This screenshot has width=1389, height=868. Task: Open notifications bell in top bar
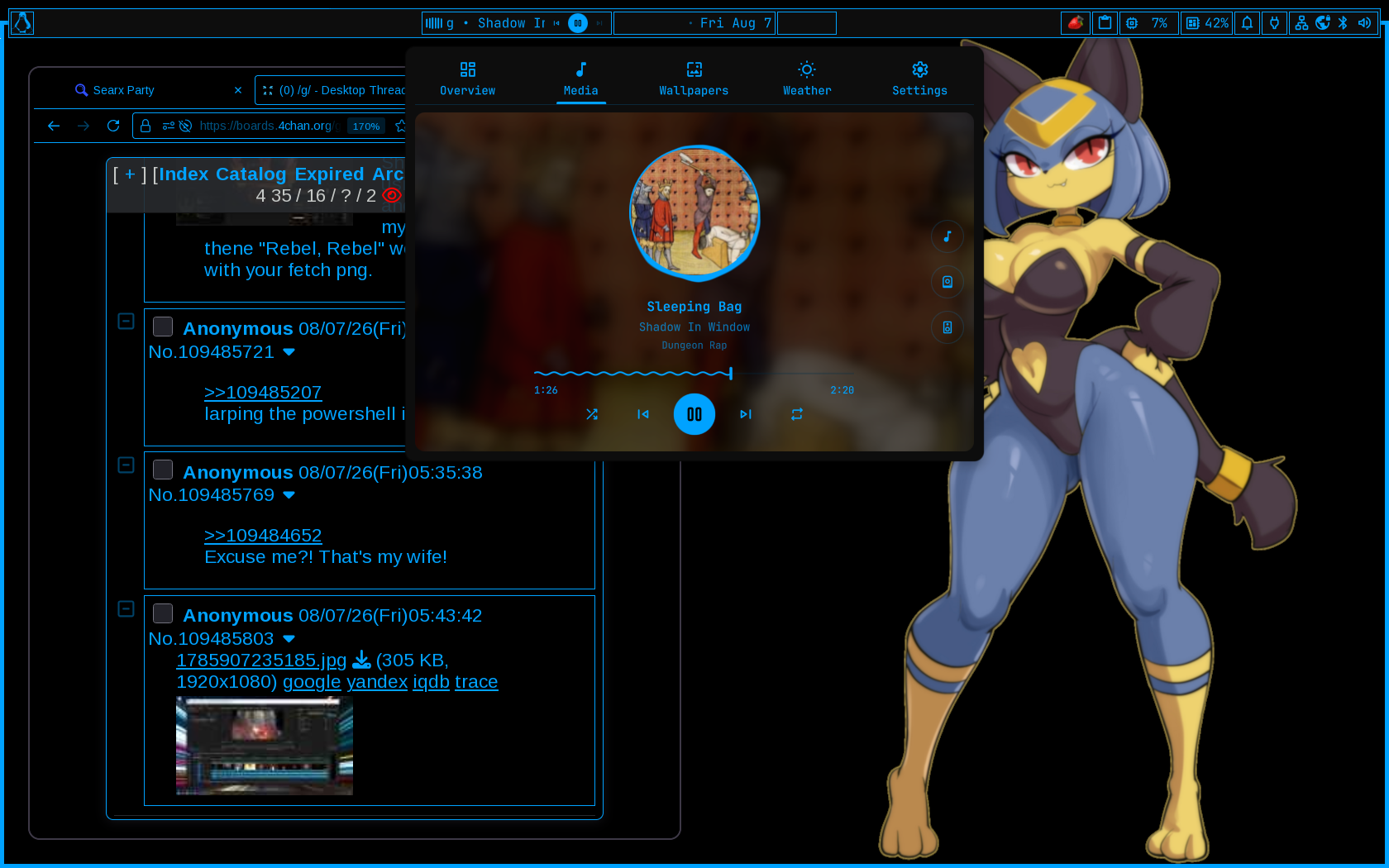[x=1248, y=23]
